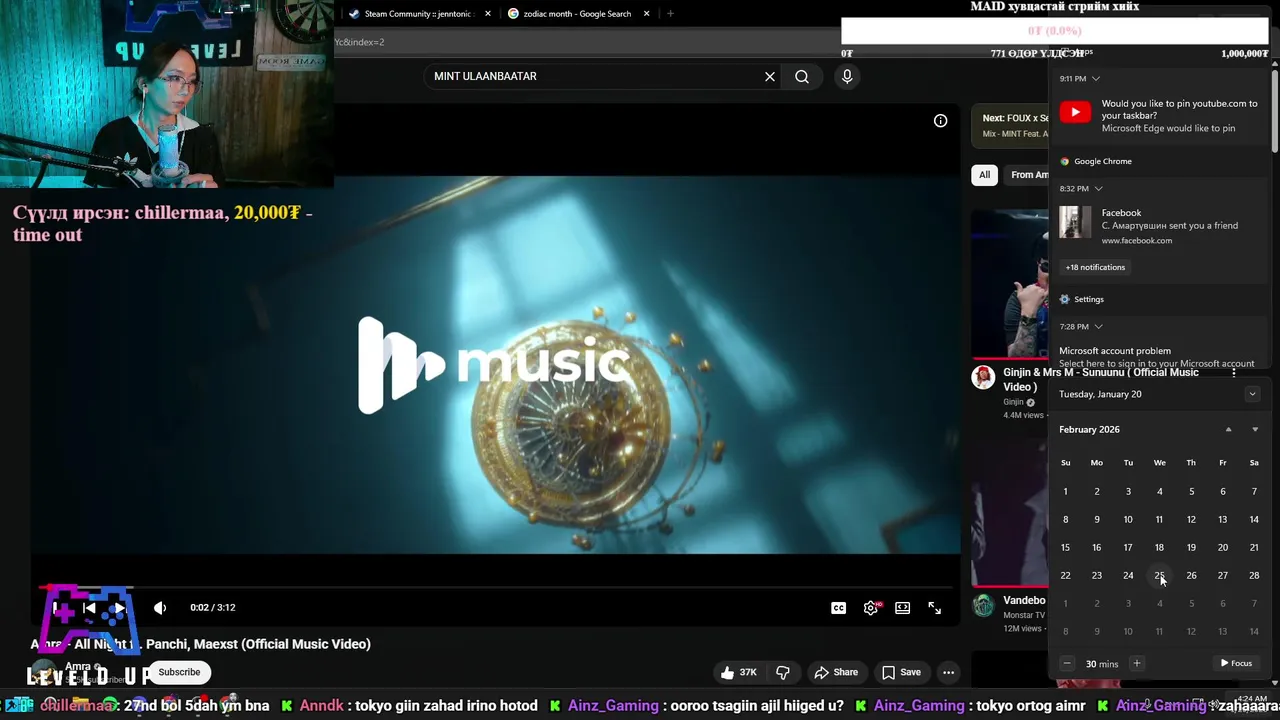Start voice search with microphone icon
1280x720 pixels.
click(847, 77)
